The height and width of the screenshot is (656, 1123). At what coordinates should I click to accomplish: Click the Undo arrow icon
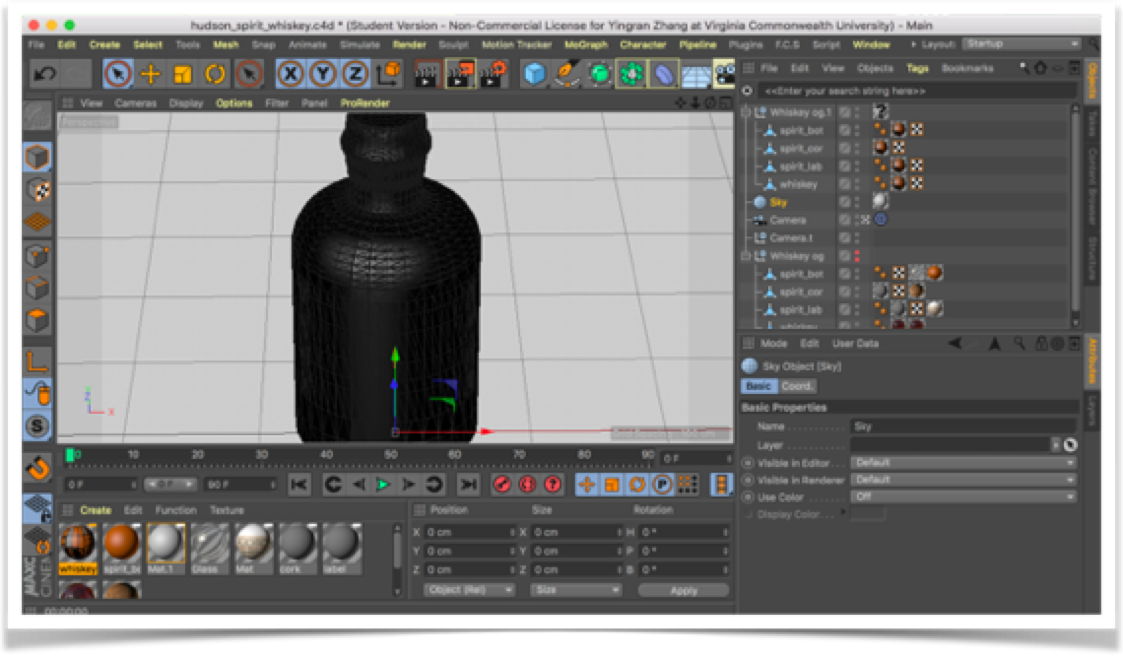(x=45, y=74)
